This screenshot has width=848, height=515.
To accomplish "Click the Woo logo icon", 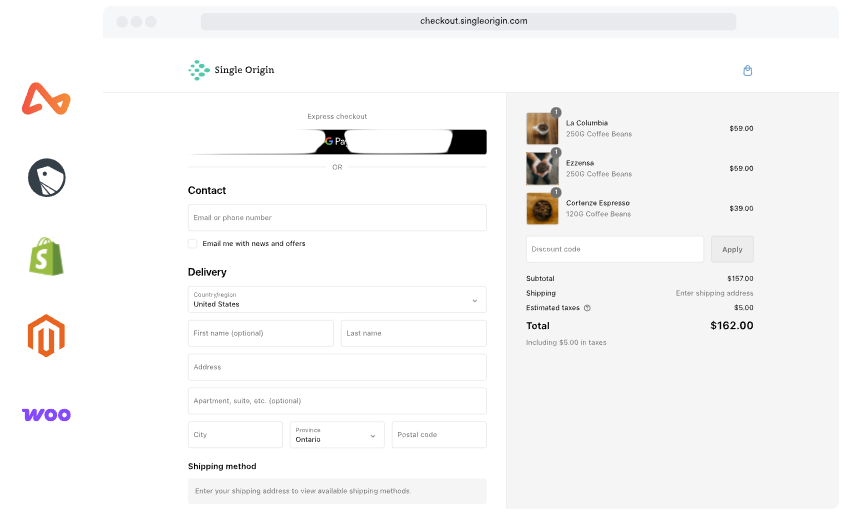I will (46, 414).
